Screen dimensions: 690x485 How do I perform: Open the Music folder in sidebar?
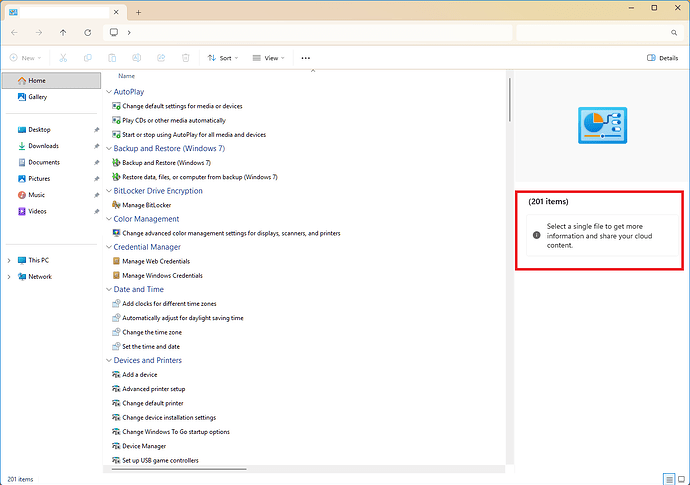point(36,195)
